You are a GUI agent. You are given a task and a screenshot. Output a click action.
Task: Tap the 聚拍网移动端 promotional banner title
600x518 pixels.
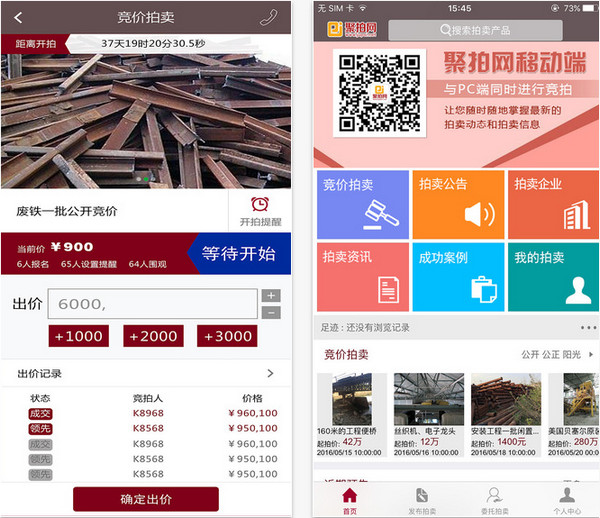click(515, 62)
